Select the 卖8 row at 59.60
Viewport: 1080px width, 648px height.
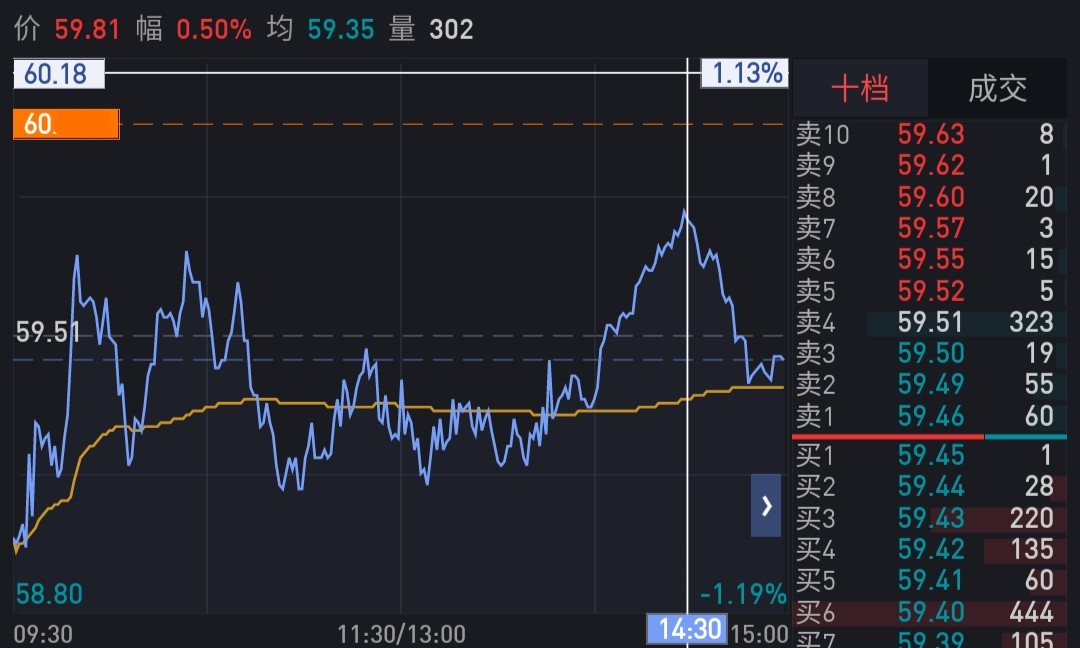(x=928, y=197)
